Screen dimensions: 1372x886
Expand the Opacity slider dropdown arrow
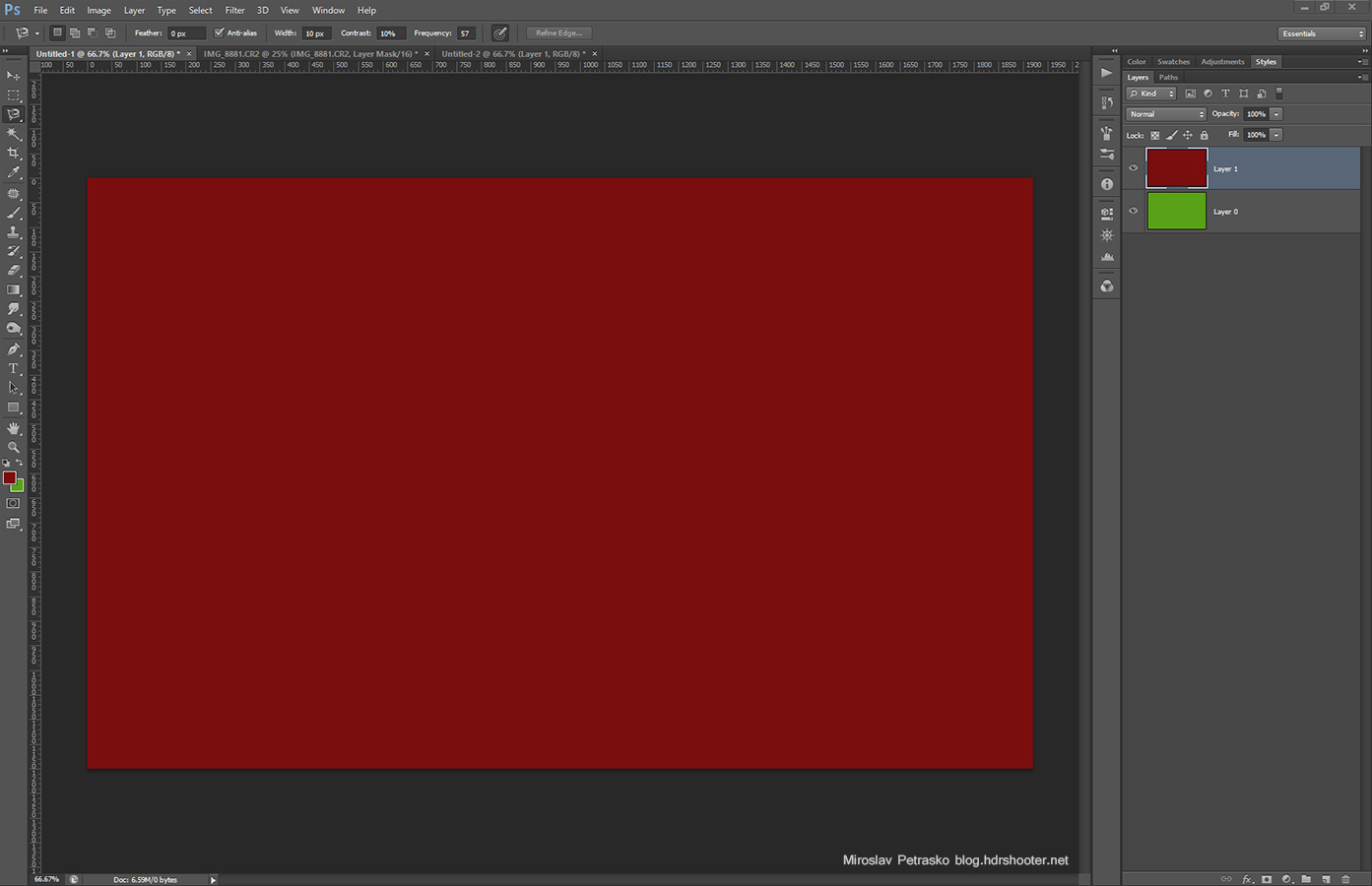[x=1276, y=114]
